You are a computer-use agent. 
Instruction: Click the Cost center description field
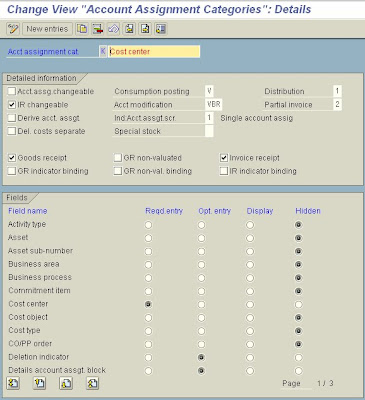pos(154,52)
